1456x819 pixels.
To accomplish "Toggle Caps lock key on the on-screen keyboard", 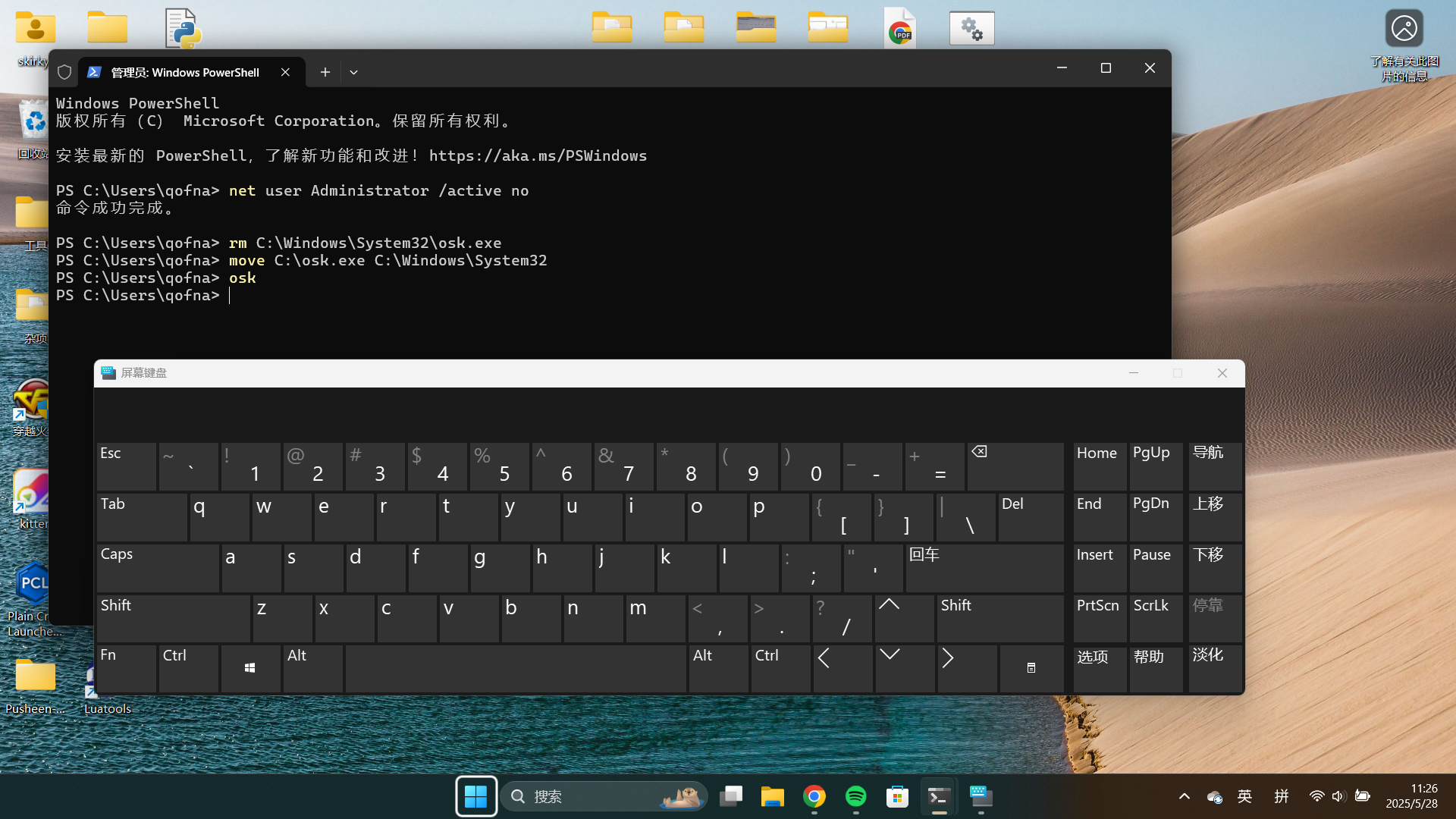I will [x=158, y=568].
